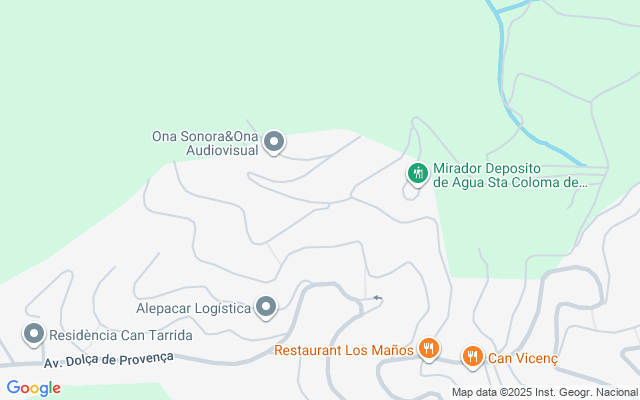
Task: Click the Ona Sonora&Ona Audiovisual label text
Action: [x=205, y=143]
